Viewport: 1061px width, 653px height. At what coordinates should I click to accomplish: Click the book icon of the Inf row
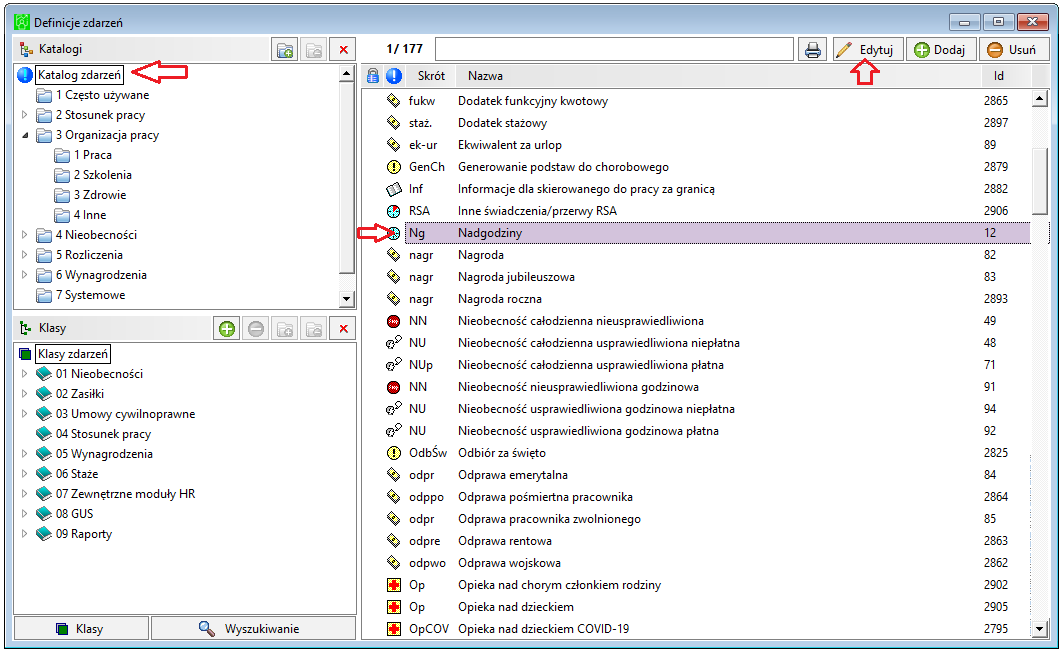click(393, 189)
